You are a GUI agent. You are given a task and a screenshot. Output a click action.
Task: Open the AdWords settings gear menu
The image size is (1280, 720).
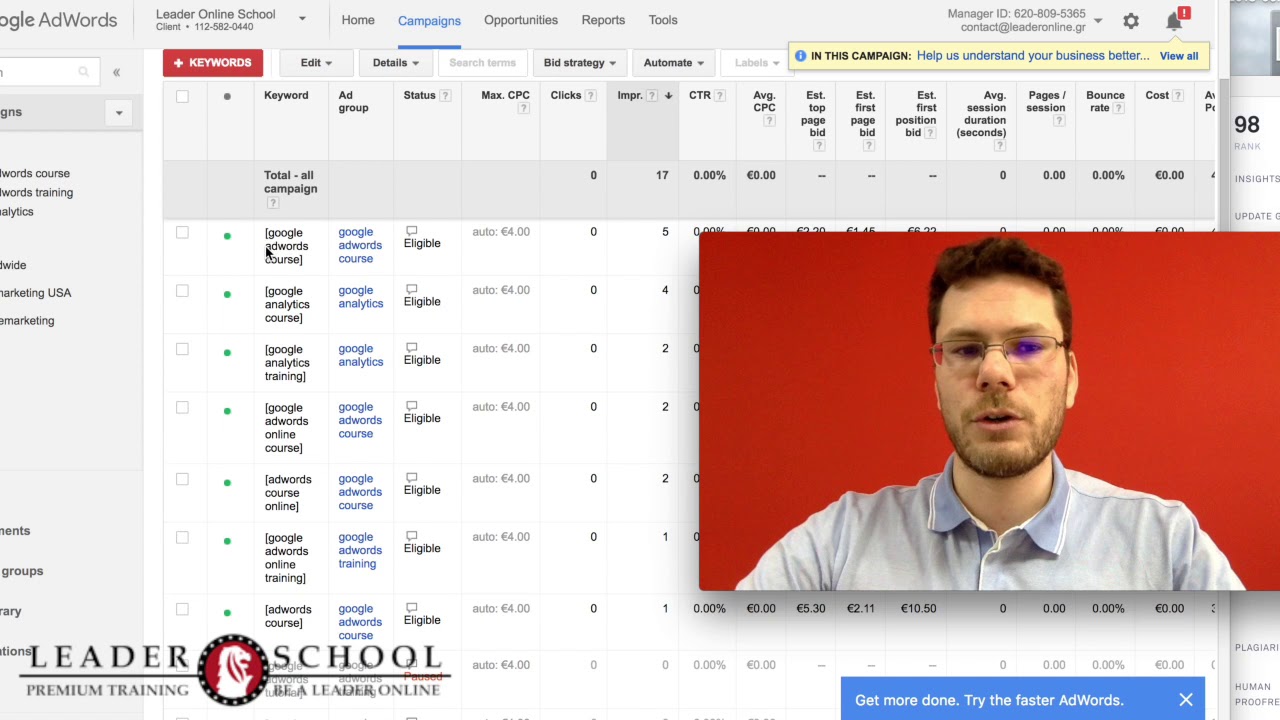pos(1131,20)
